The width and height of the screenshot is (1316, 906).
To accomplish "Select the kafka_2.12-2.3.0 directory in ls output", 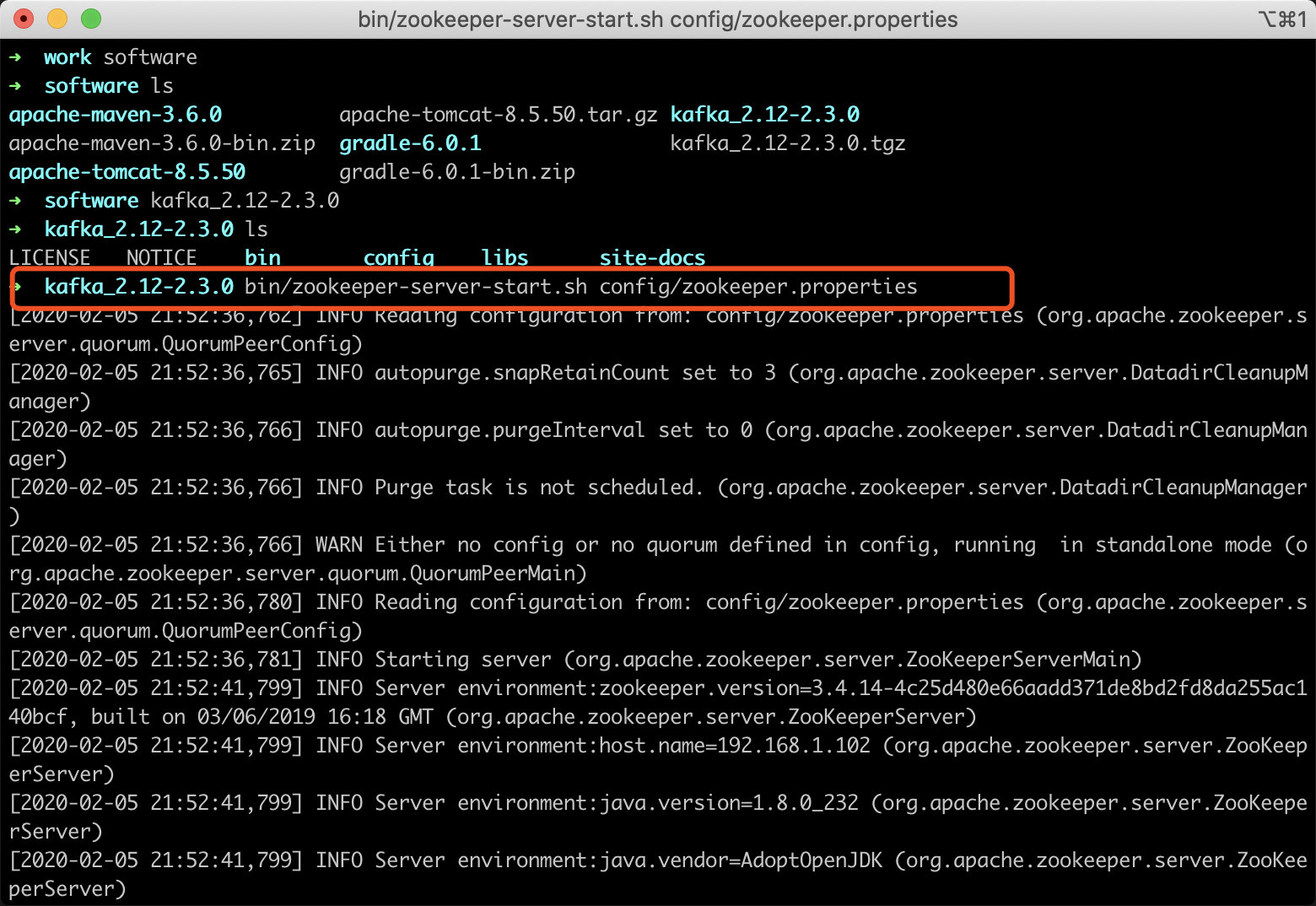I will click(x=765, y=114).
